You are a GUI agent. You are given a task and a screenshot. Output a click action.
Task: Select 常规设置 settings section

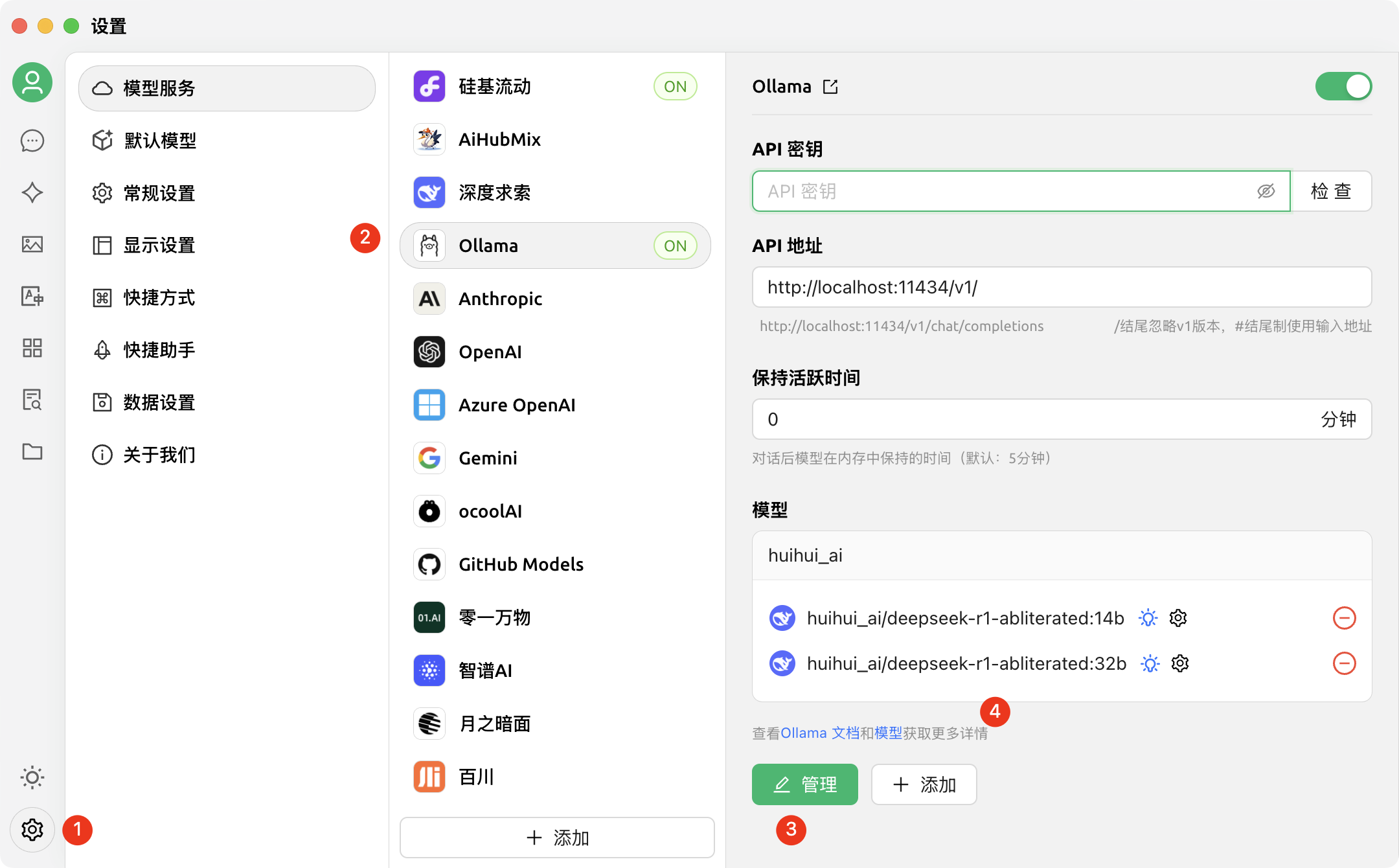[227, 193]
